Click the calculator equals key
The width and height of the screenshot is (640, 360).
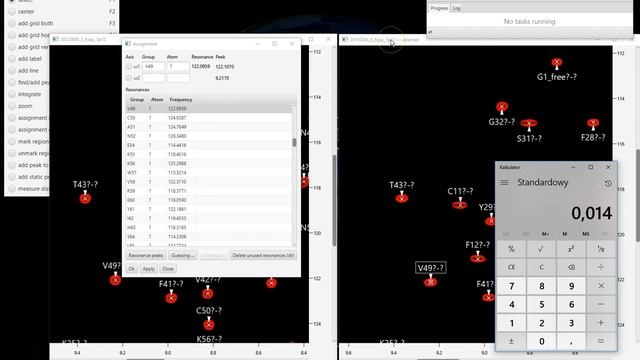601,341
